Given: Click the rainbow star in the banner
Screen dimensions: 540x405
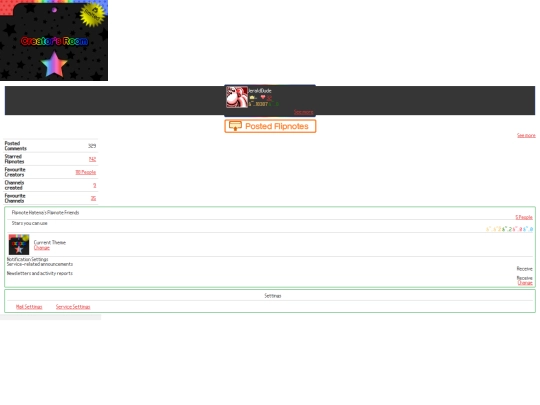Looking at the screenshot, I should pyautogui.click(x=54, y=64).
